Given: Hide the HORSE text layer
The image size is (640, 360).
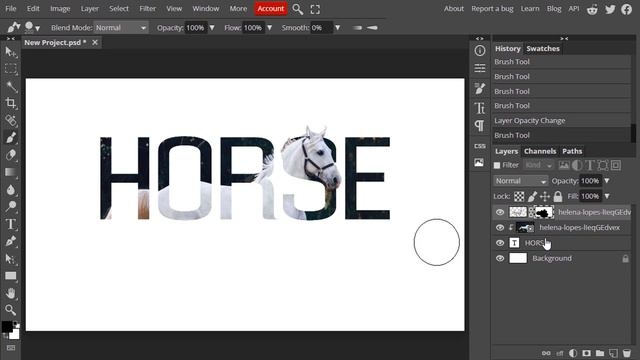Looking at the screenshot, I should 500,243.
